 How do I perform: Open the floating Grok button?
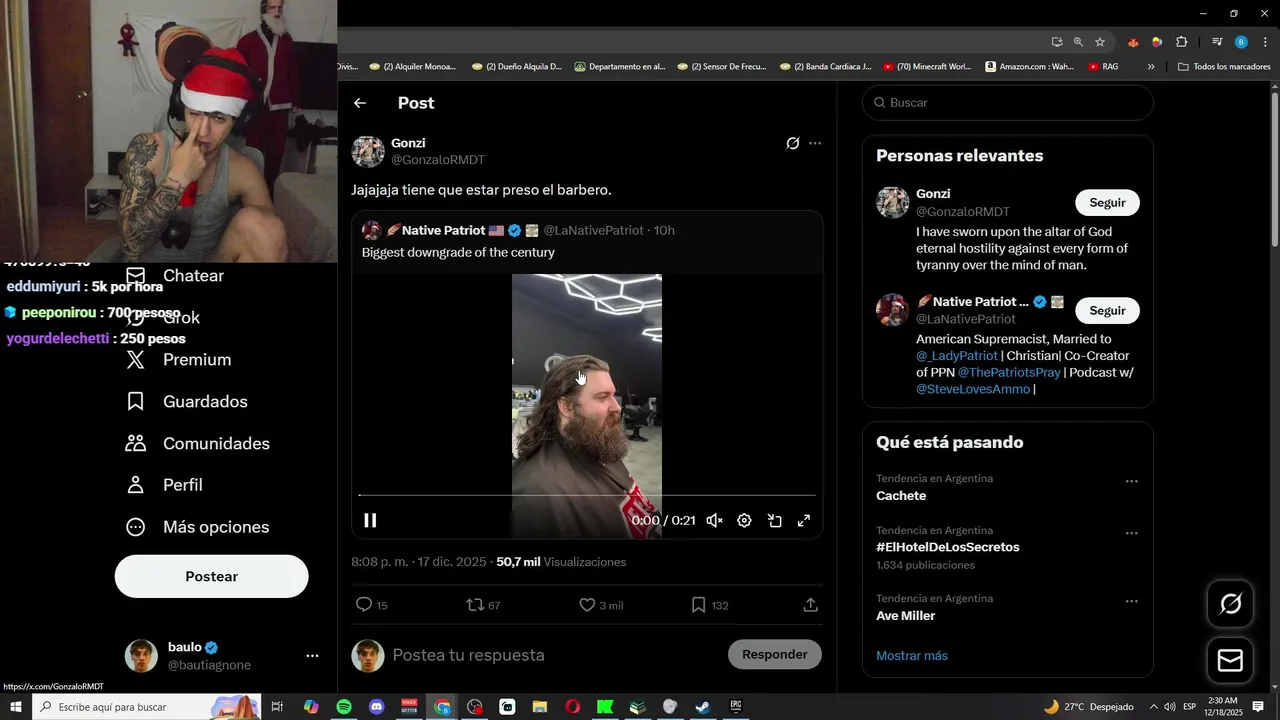coord(1230,604)
